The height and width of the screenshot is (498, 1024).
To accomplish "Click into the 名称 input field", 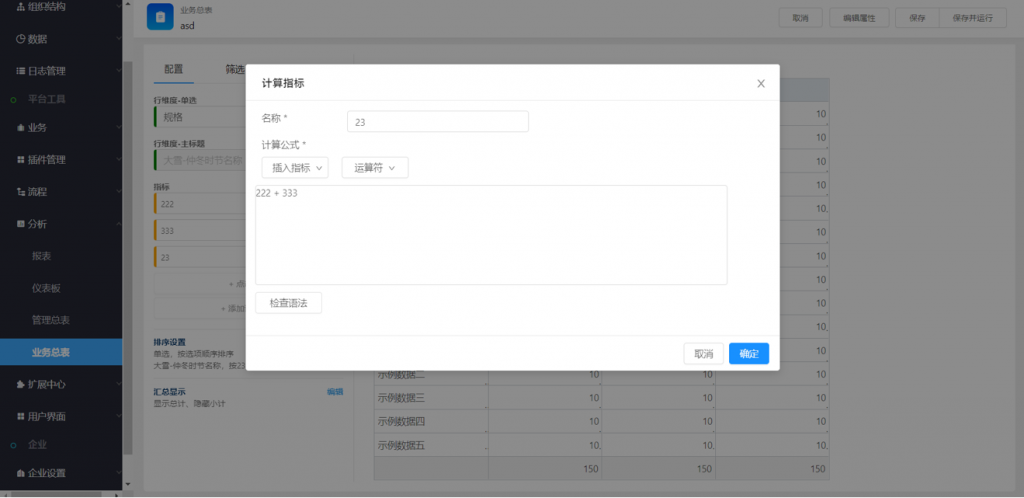I will [437, 122].
